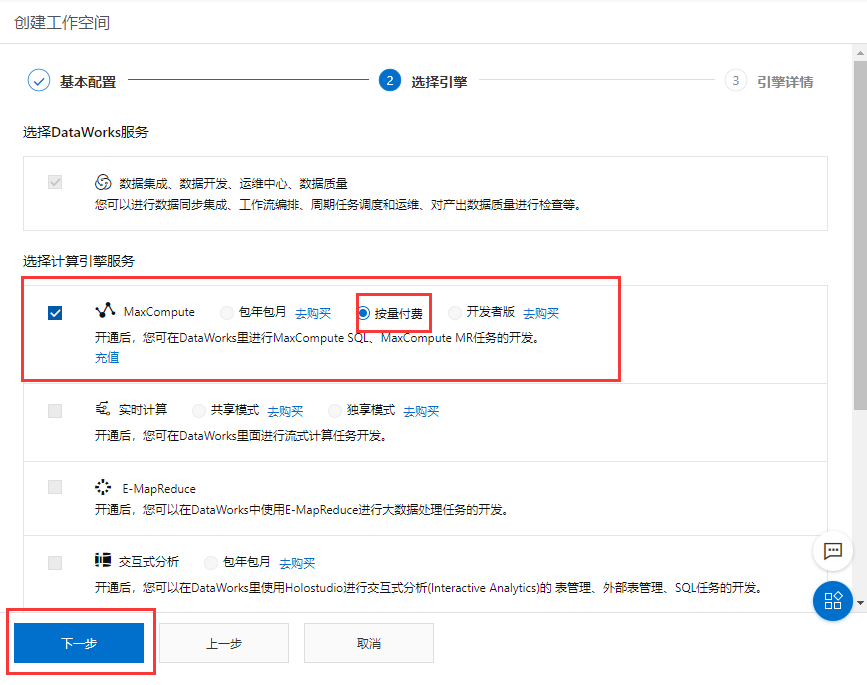Click the 选择DataWorks服务 heading

(x=86, y=132)
